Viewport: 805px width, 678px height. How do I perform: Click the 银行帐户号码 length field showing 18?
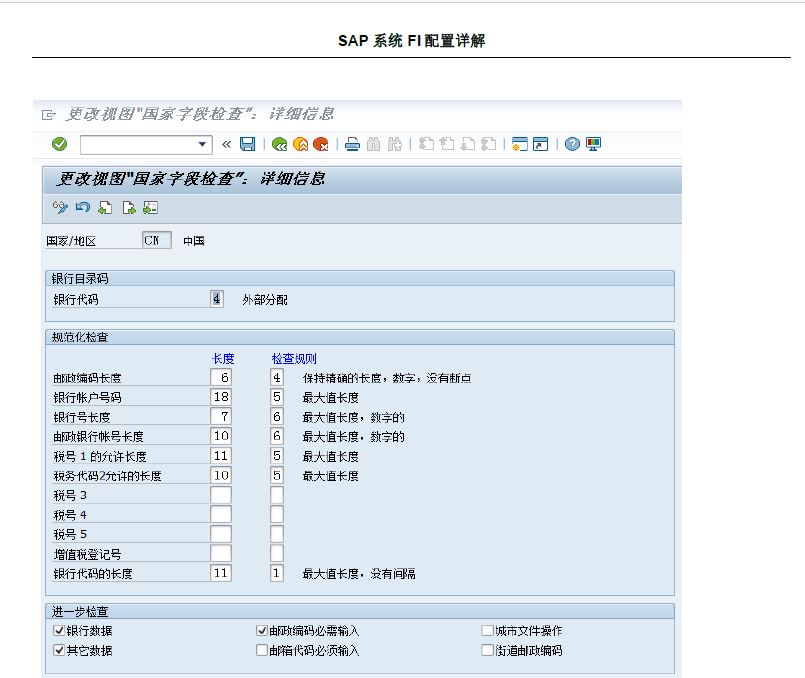221,397
